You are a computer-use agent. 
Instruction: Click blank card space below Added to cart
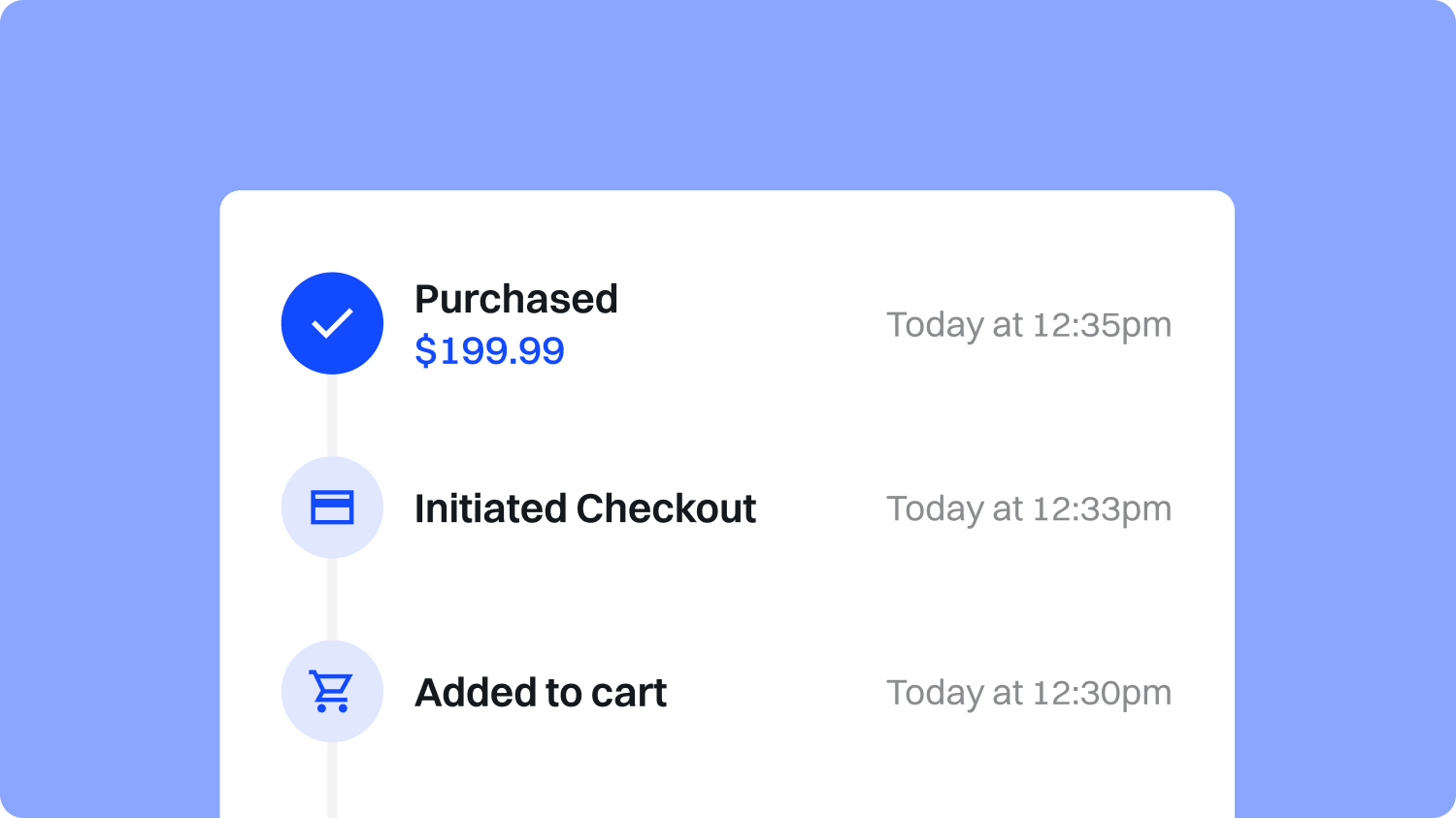(x=728, y=776)
